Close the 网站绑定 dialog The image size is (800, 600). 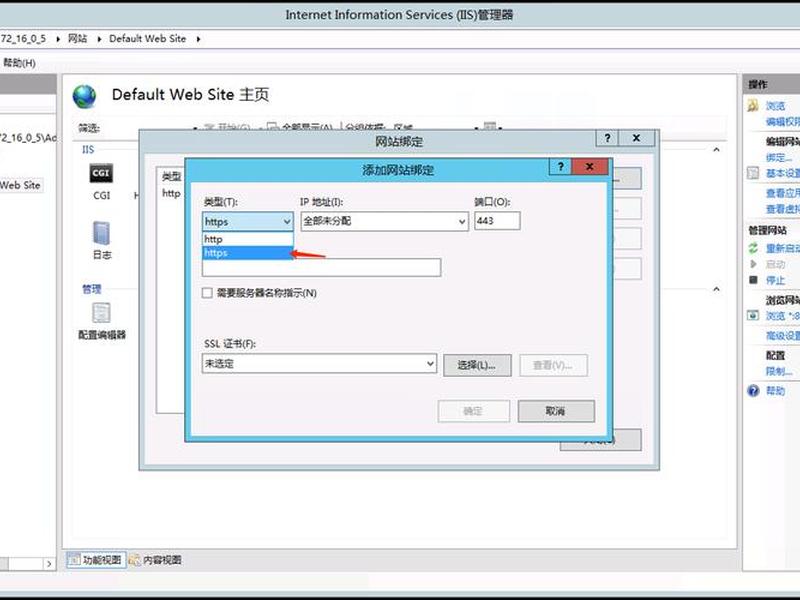tap(636, 138)
